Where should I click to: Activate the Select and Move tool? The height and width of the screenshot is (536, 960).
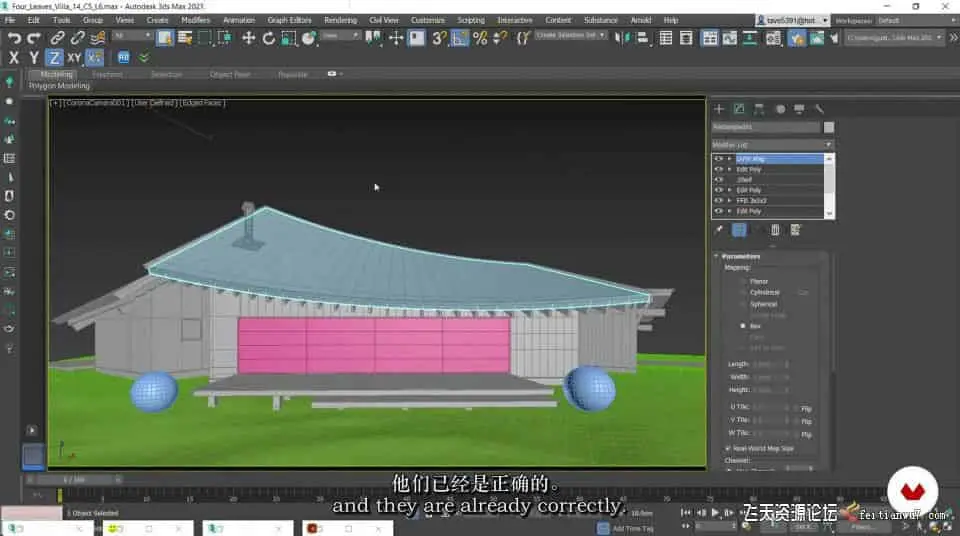click(x=248, y=38)
